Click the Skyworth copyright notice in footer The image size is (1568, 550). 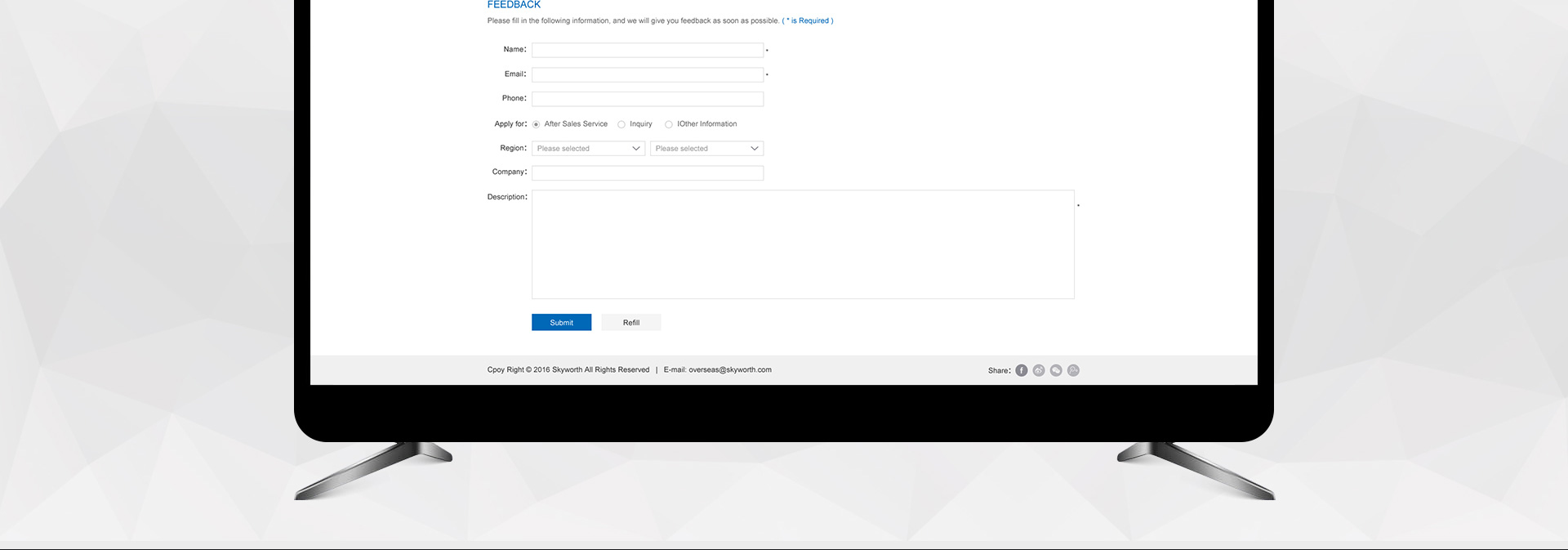point(568,370)
